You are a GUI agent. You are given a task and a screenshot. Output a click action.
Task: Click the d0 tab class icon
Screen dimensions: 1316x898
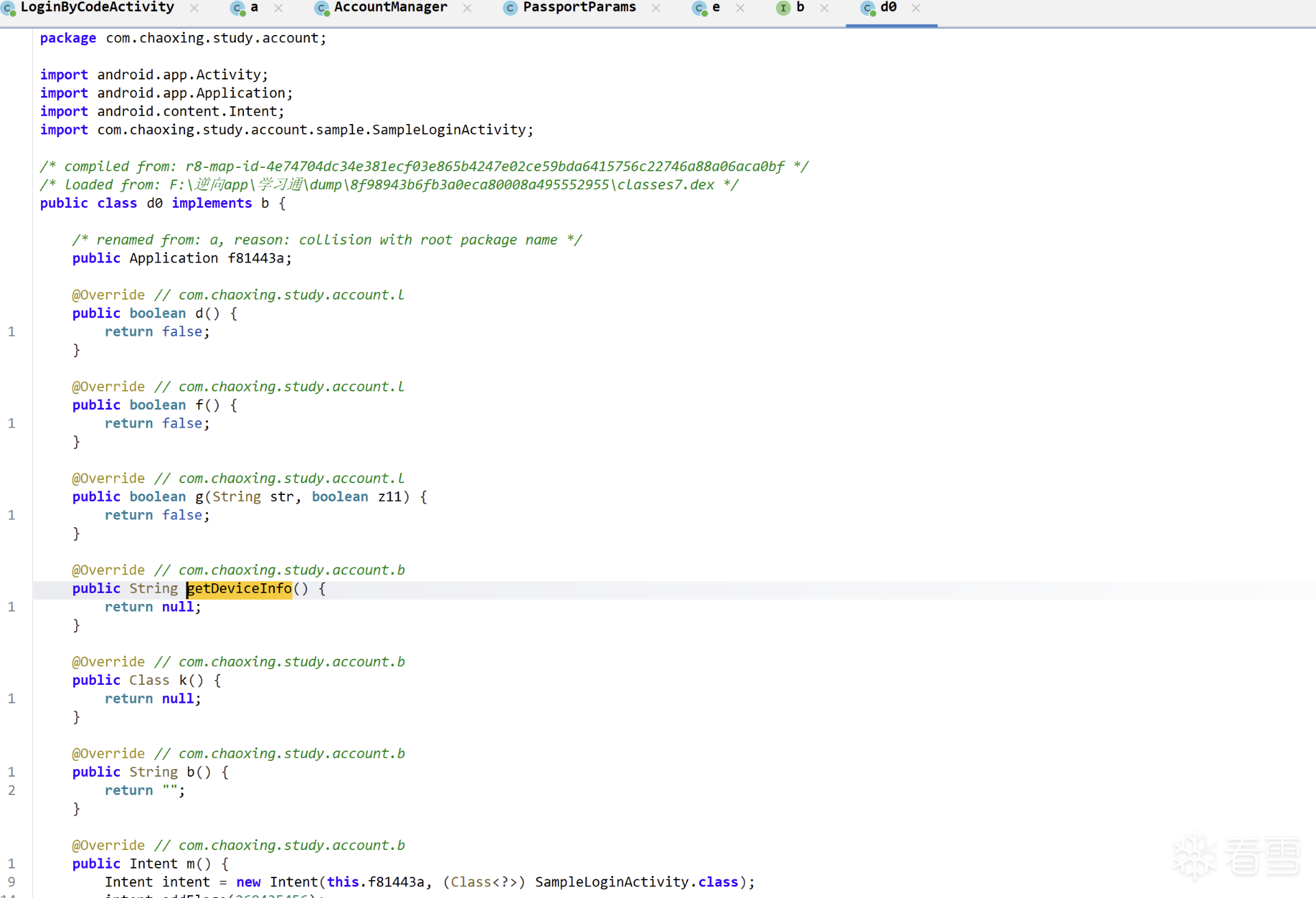pyautogui.click(x=868, y=8)
